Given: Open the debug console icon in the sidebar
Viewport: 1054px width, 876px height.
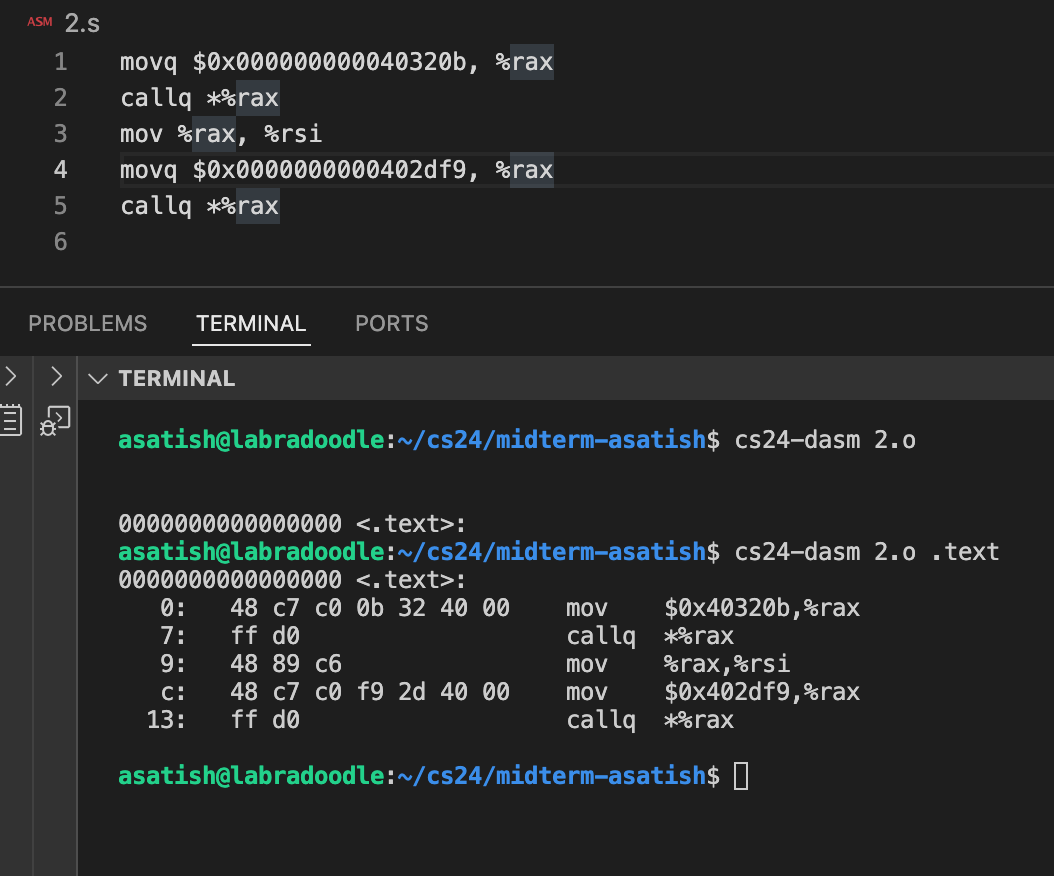Looking at the screenshot, I should tap(57, 421).
